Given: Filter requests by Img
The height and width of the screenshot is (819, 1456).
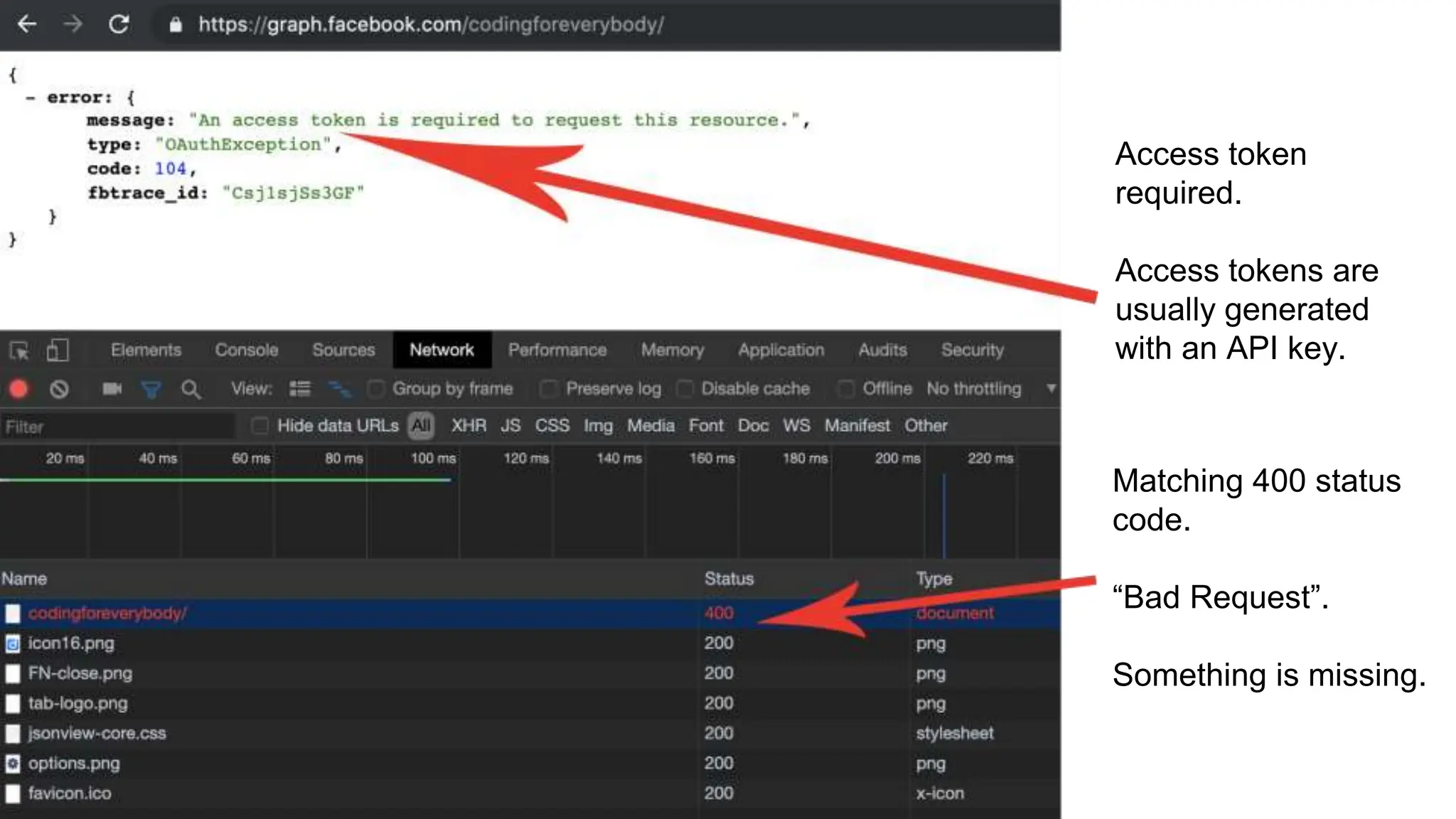Looking at the screenshot, I should click(598, 426).
